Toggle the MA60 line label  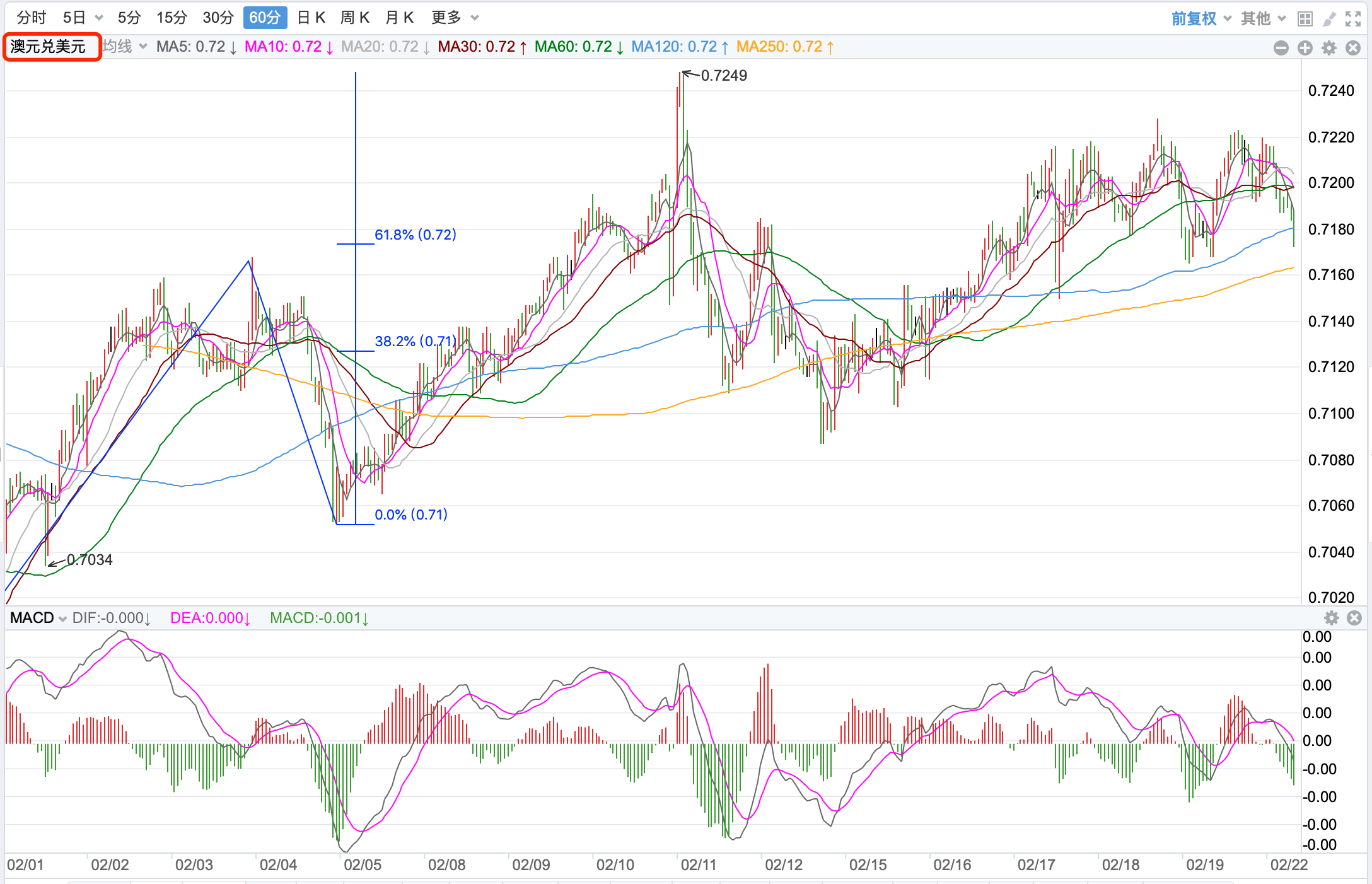coord(578,47)
